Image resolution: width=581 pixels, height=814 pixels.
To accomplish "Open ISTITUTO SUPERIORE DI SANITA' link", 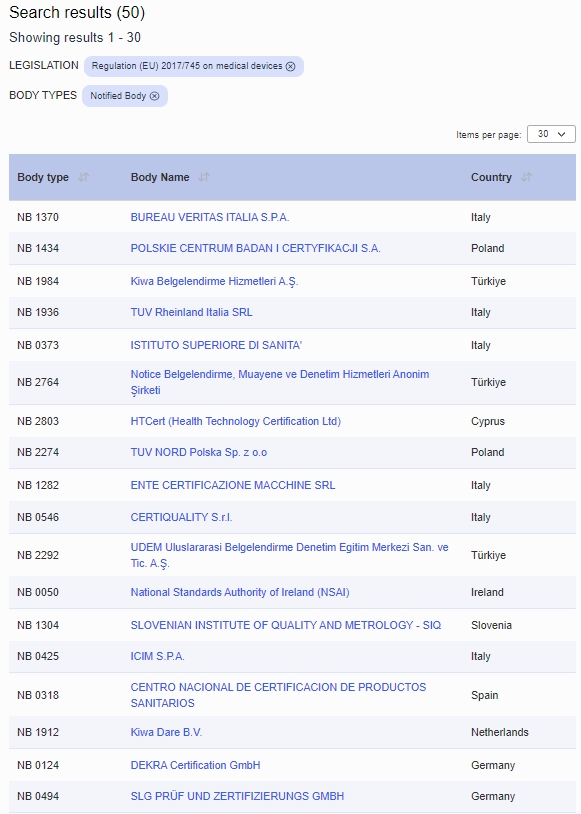I will click(x=216, y=345).
